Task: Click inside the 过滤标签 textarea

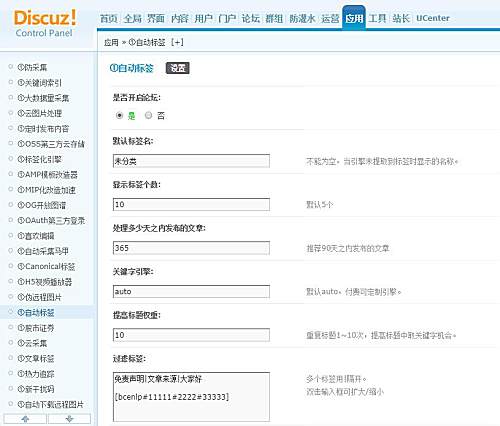Action: point(191,397)
